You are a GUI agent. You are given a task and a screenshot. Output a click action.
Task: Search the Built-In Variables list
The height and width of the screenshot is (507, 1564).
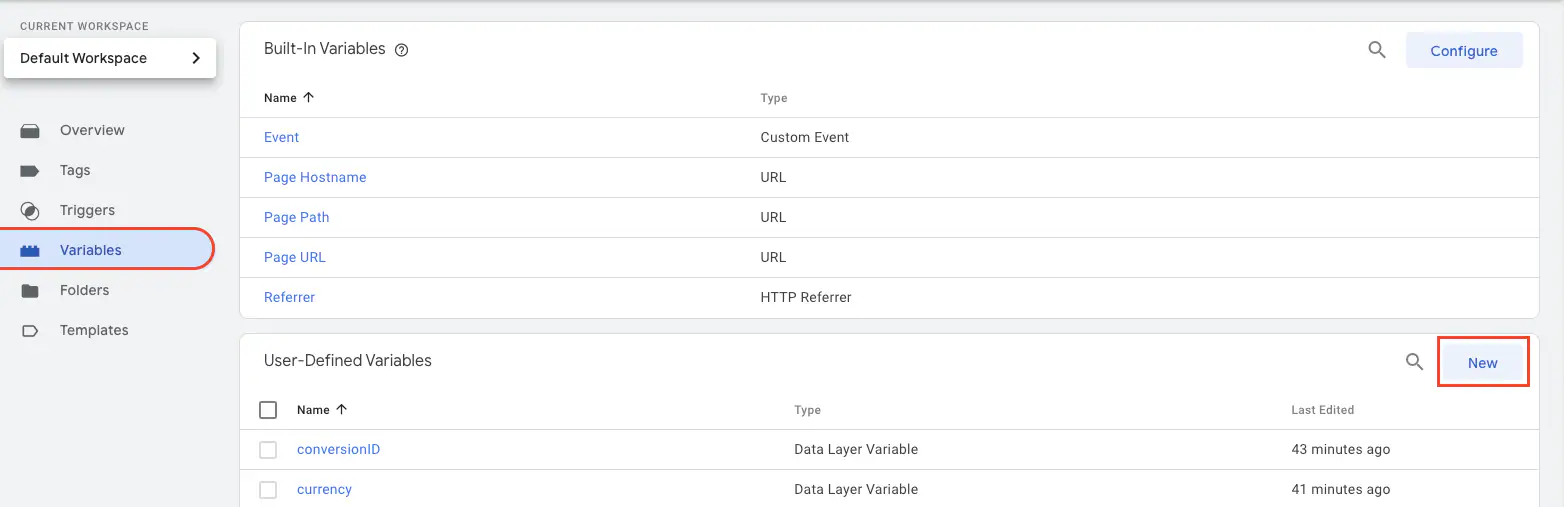[1377, 50]
